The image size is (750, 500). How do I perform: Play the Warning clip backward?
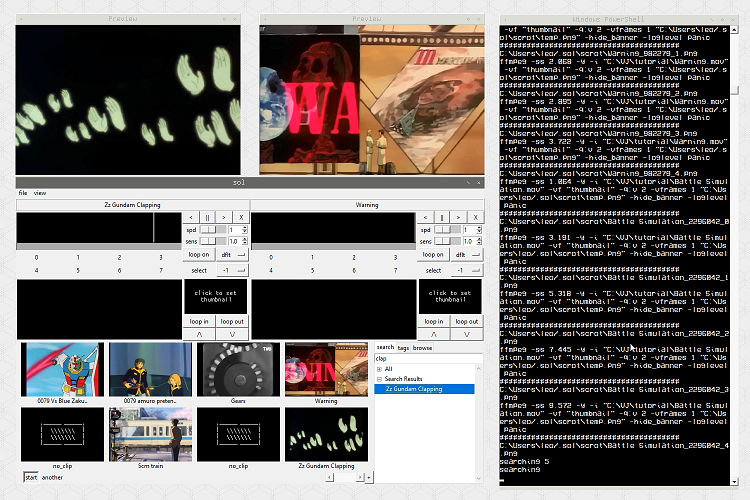point(425,217)
